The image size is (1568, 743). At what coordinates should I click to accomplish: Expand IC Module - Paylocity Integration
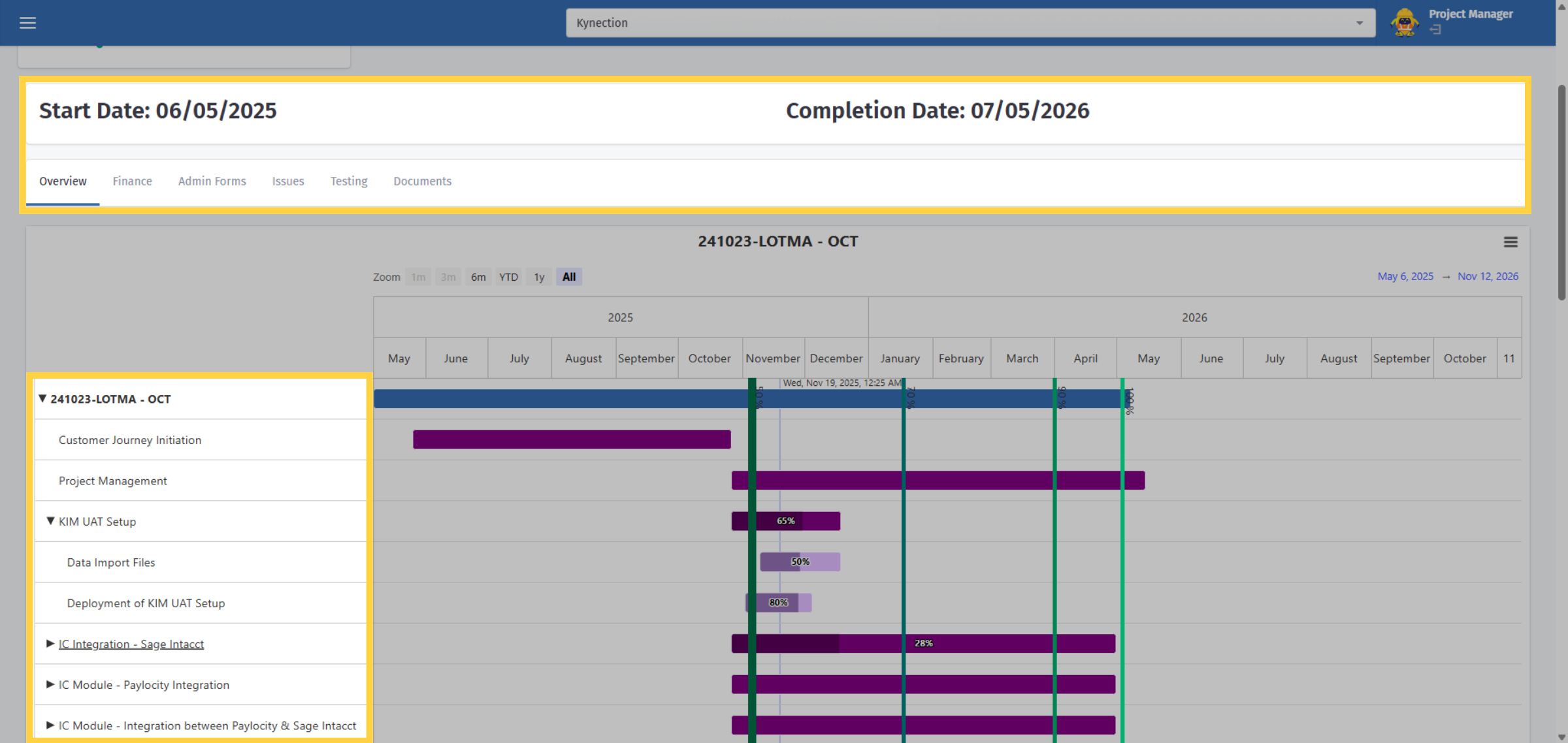50,684
